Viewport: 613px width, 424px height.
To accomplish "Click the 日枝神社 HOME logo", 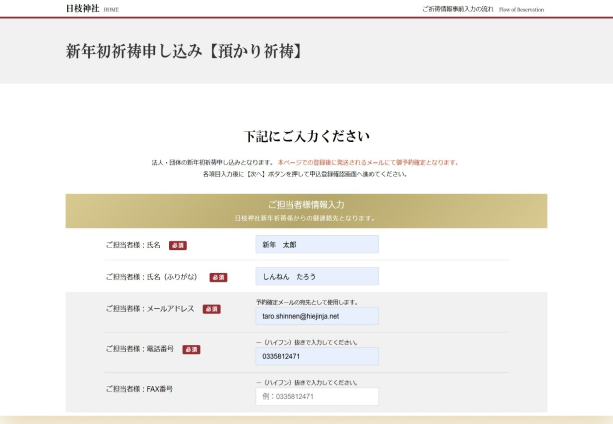I will 91,8.
